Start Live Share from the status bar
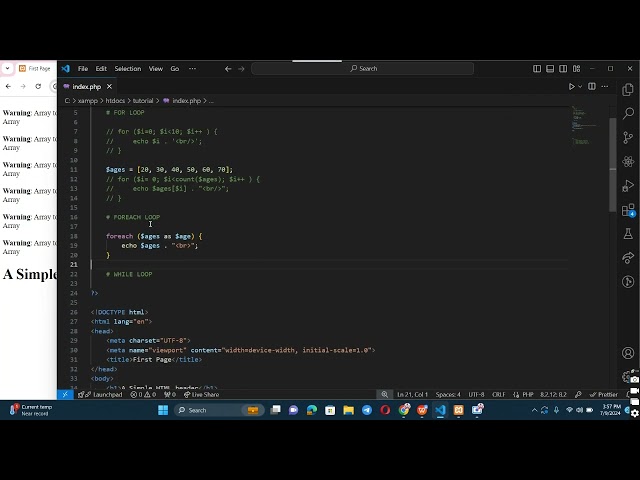The height and width of the screenshot is (480, 640). (x=202, y=395)
